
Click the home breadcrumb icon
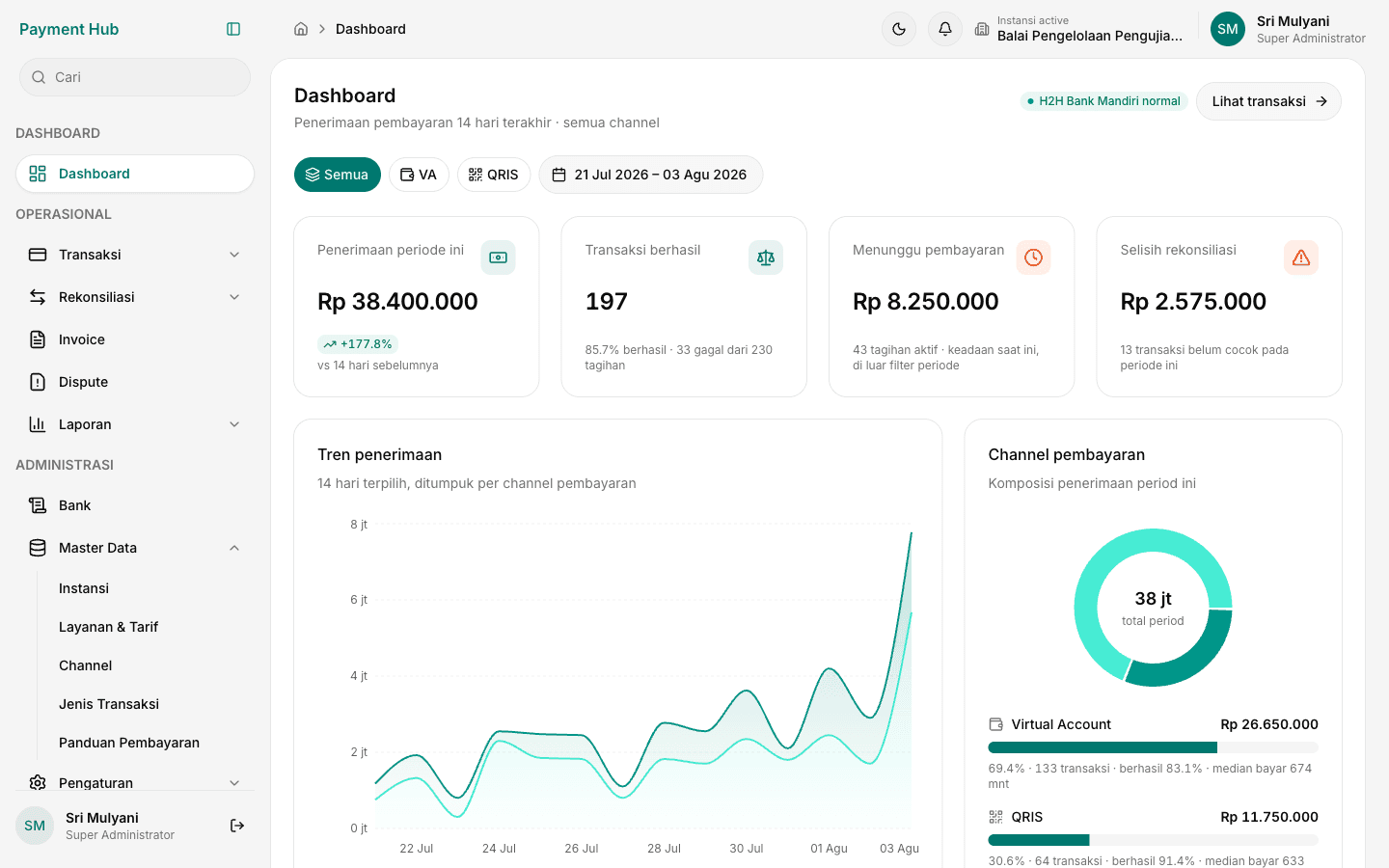[301, 29]
